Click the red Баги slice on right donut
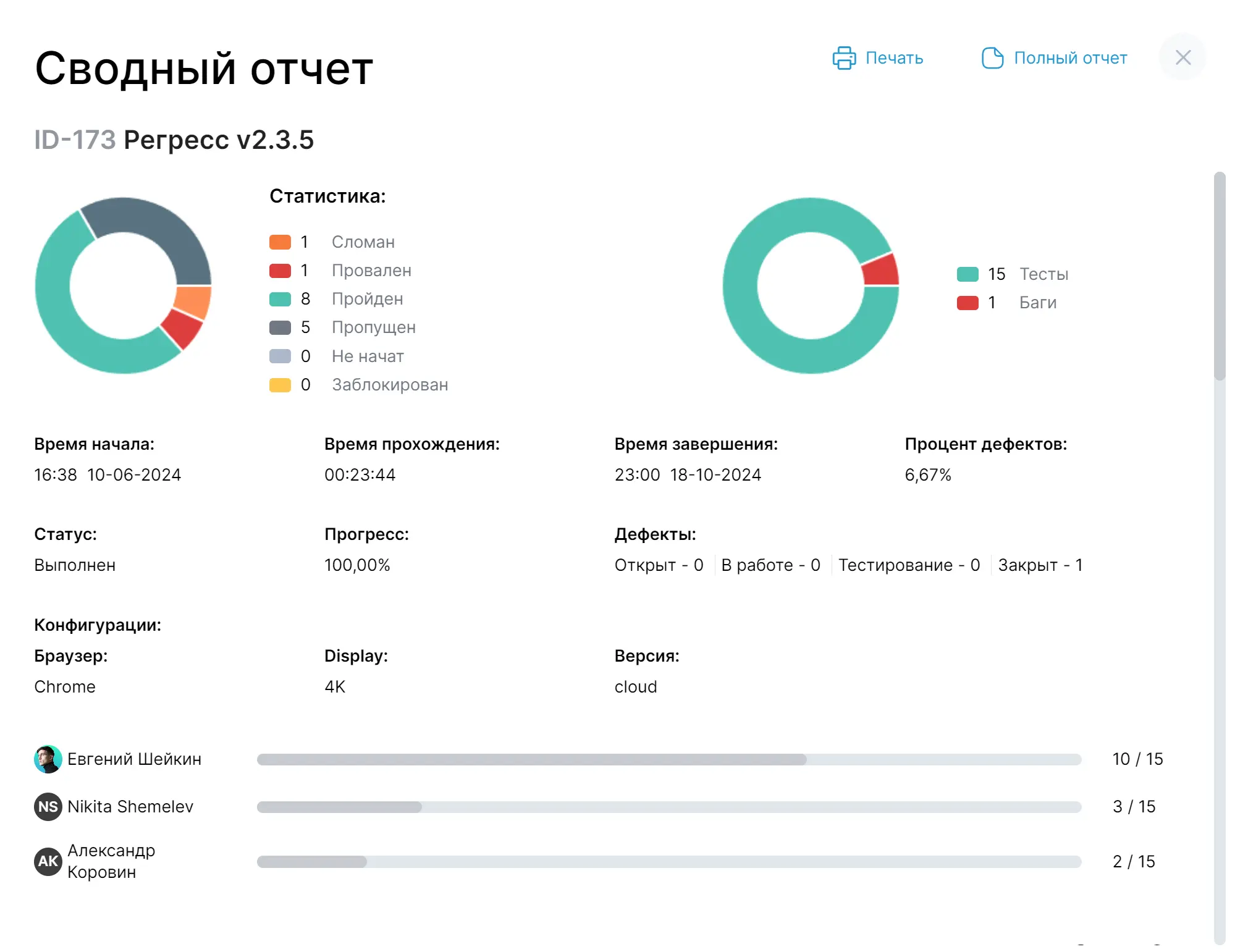1235x952 pixels. tap(880, 271)
